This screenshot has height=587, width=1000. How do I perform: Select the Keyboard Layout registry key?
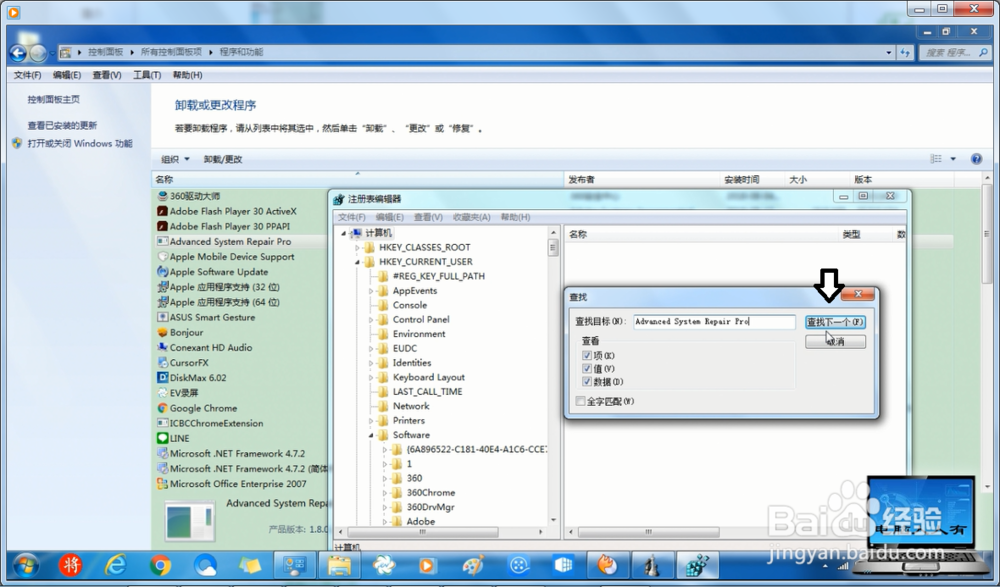pos(428,378)
